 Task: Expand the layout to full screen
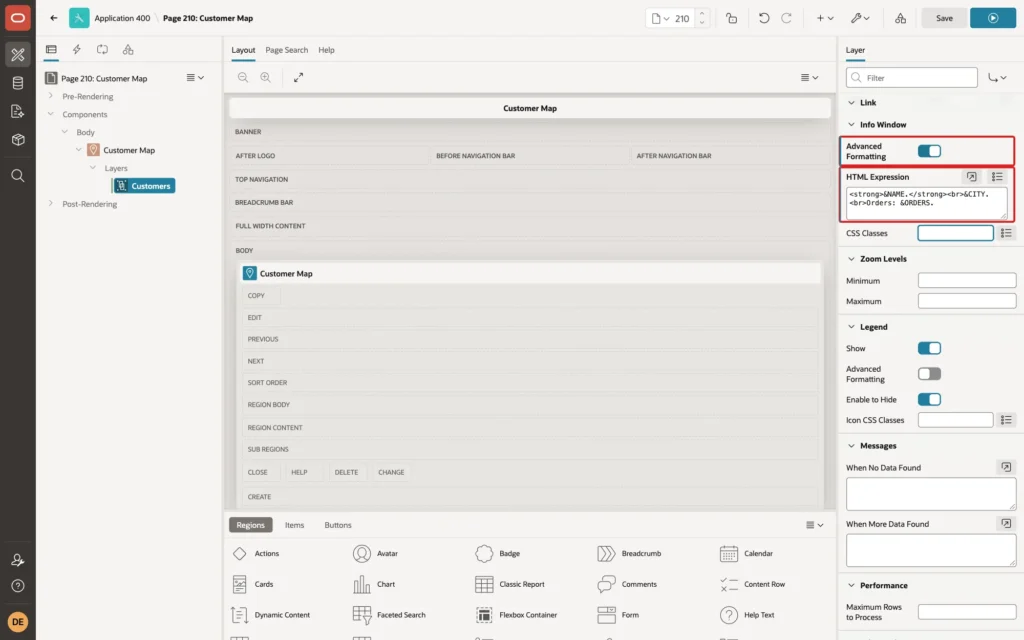click(x=298, y=77)
